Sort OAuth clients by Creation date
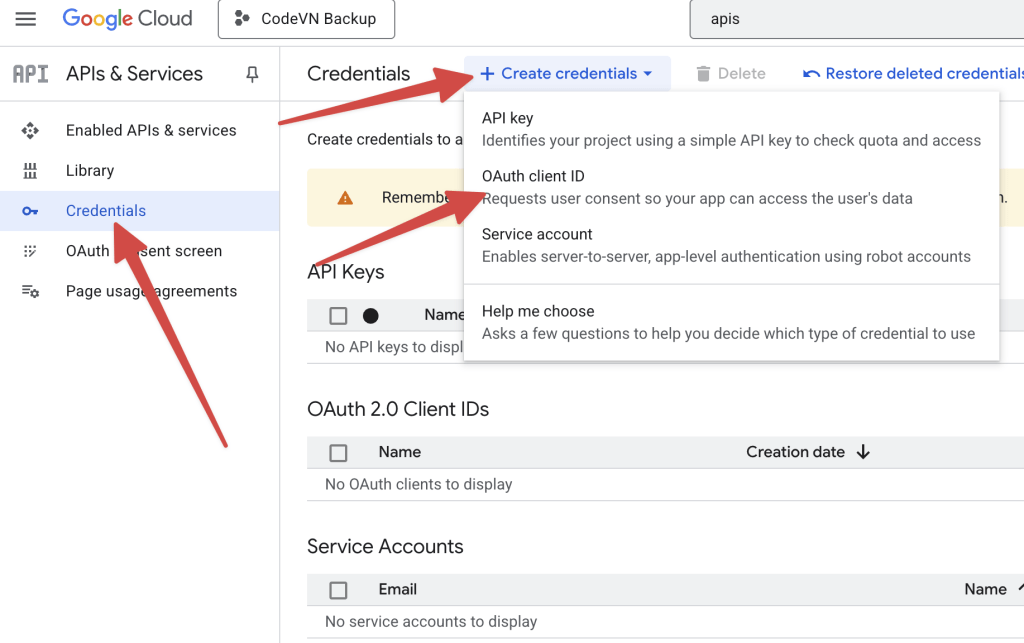This screenshot has width=1024, height=643. pos(795,452)
